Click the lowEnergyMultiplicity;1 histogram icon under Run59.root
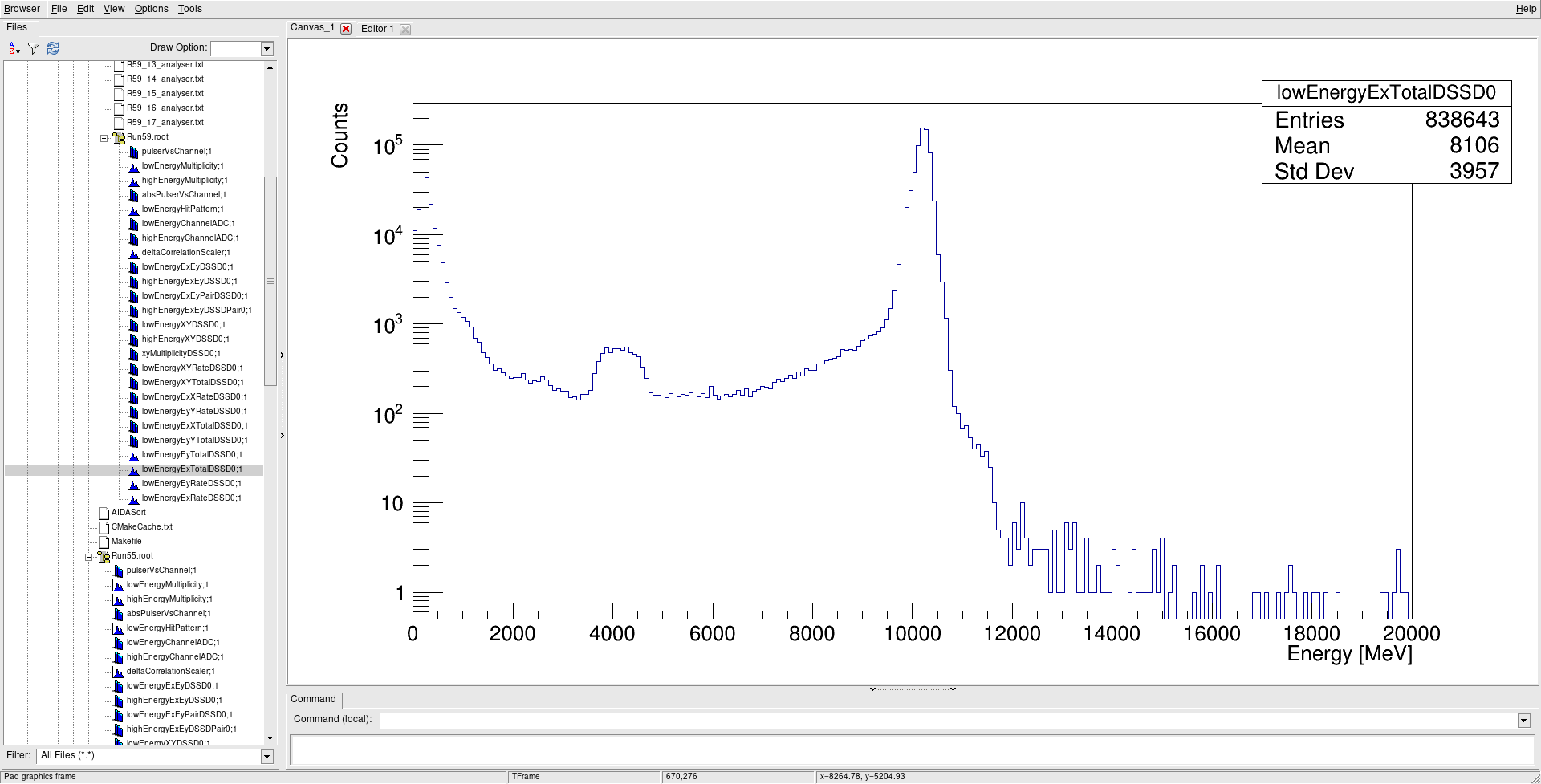1541x784 pixels. (x=134, y=166)
